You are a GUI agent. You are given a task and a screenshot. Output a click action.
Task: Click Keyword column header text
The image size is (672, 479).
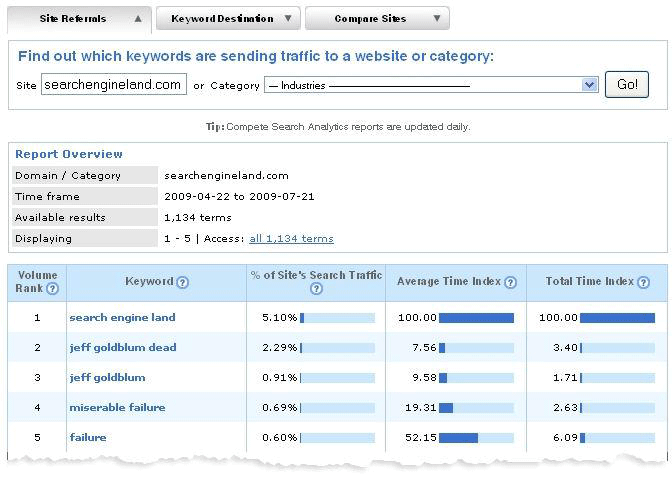(x=149, y=281)
